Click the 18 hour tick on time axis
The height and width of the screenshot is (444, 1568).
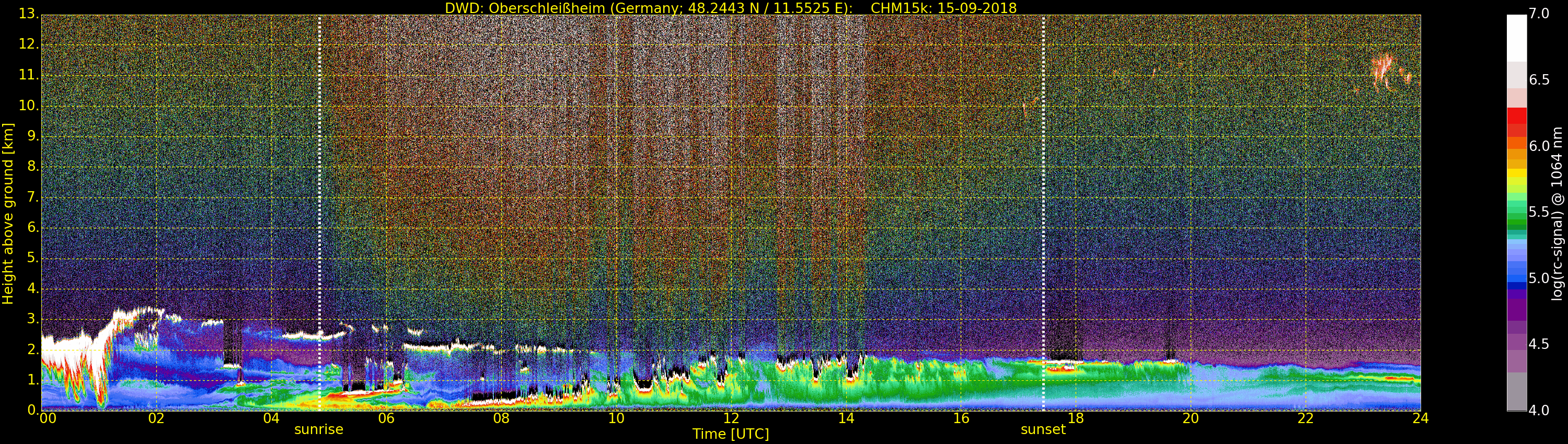pyautogui.click(x=1076, y=418)
